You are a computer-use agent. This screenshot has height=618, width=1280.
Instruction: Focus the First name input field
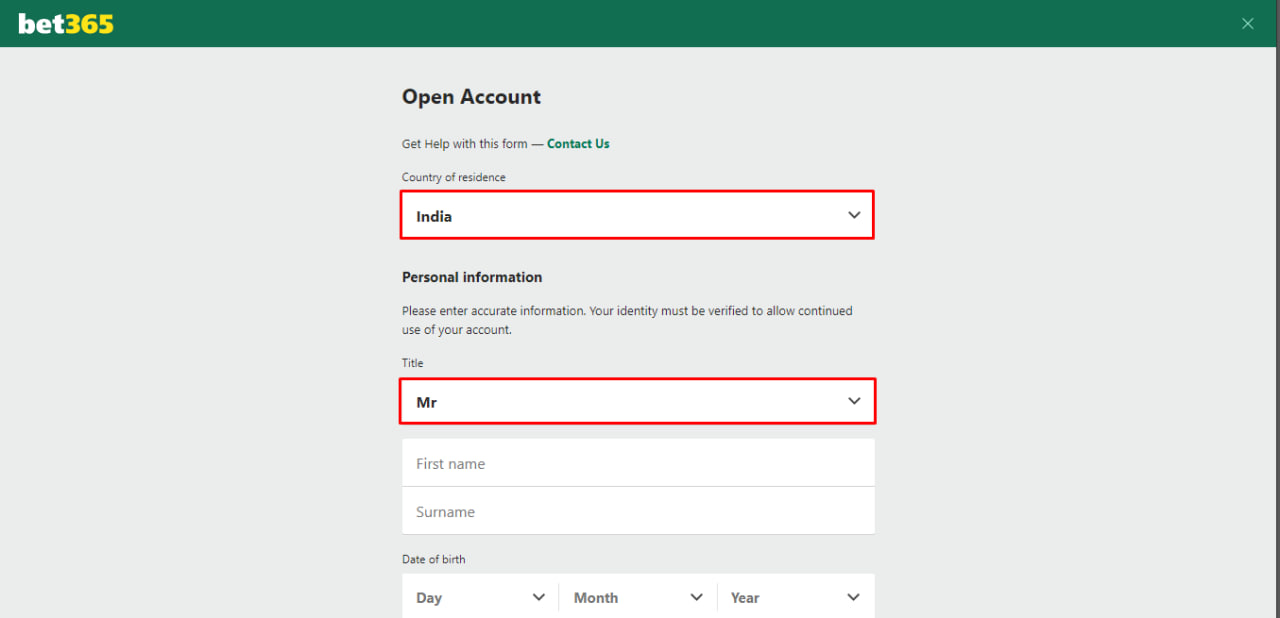[x=638, y=464]
